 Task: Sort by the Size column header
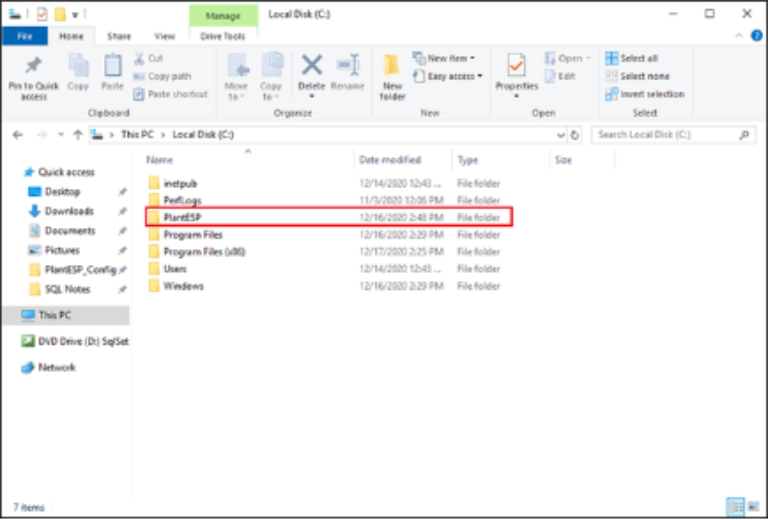563,160
